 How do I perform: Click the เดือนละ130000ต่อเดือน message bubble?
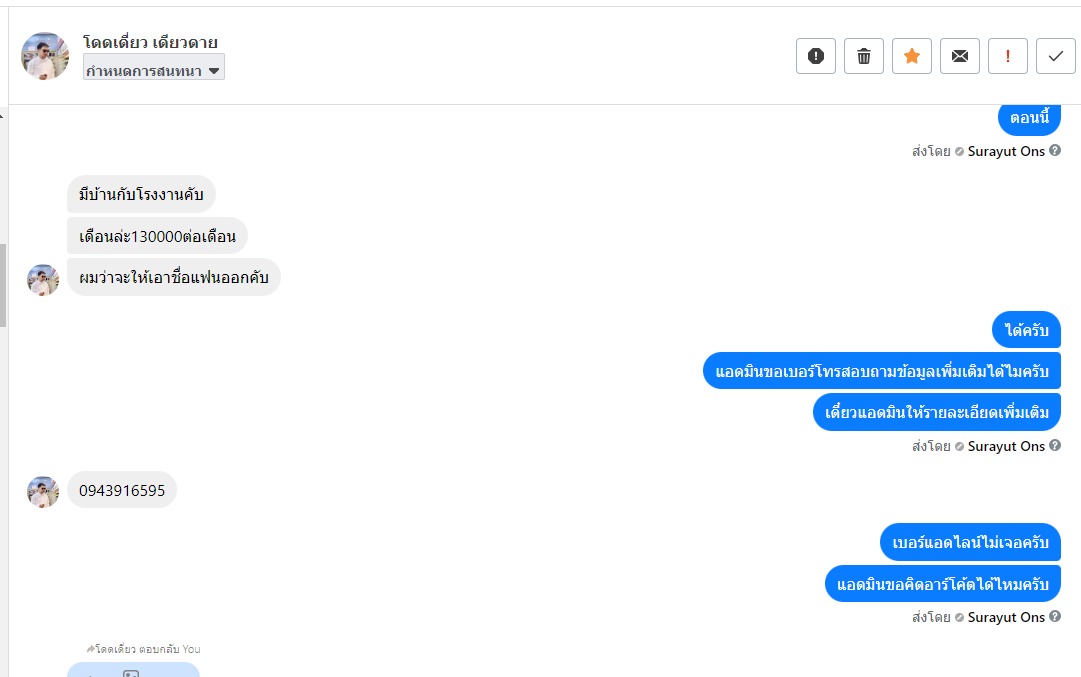coord(157,236)
